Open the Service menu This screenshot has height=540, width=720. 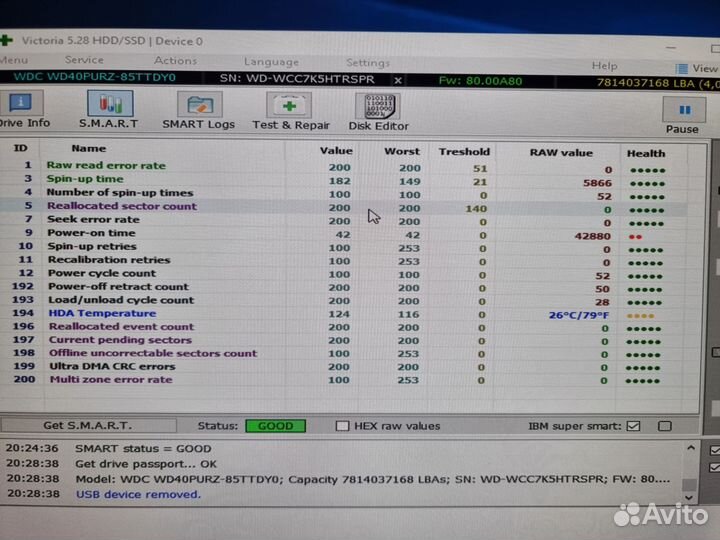click(x=84, y=60)
